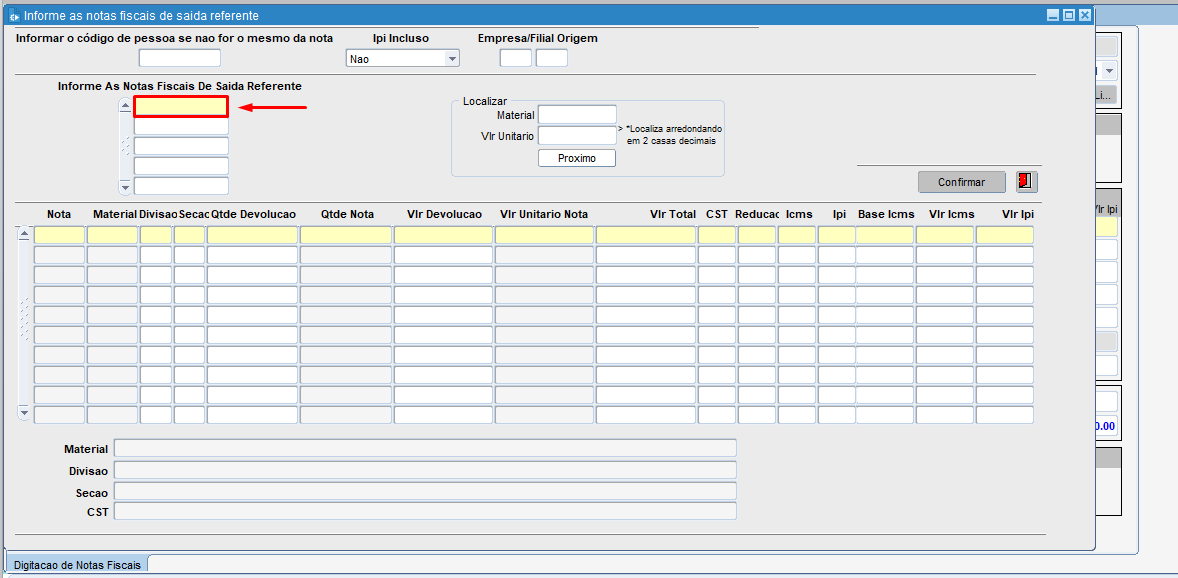
Task: Click the 'Empresa/Filial Origem' label
Action: click(x=538, y=38)
